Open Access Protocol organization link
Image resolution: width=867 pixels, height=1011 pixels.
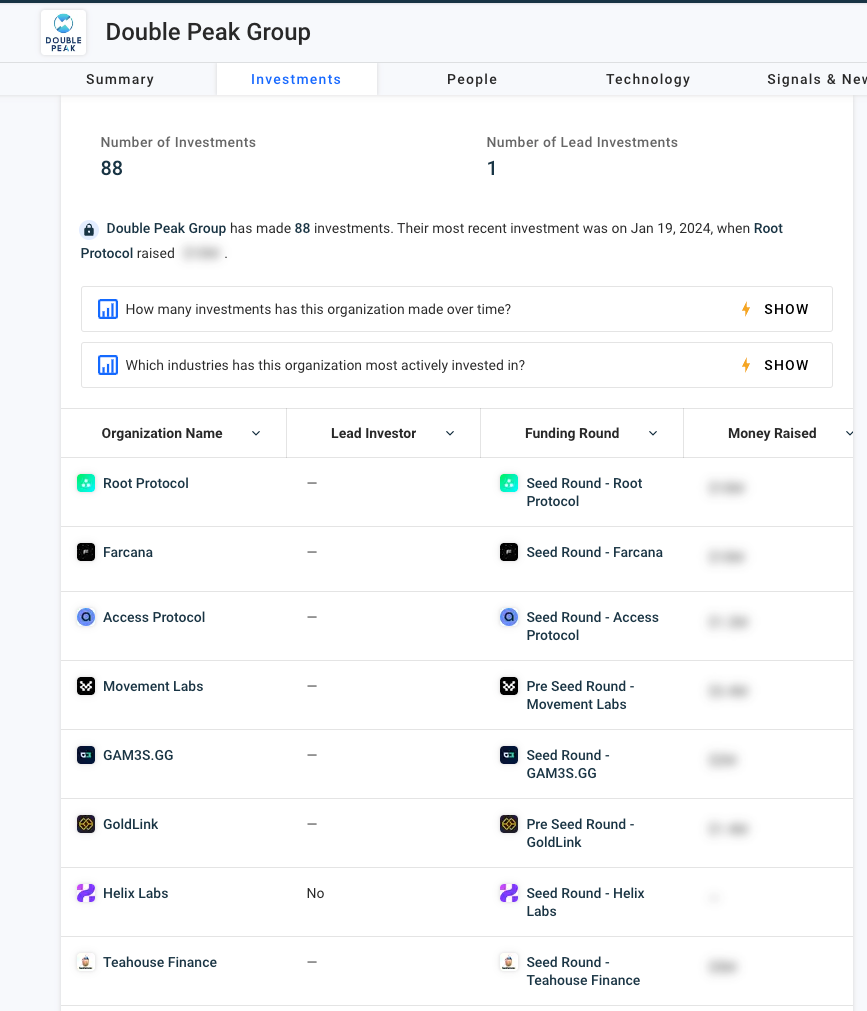[x=154, y=618]
